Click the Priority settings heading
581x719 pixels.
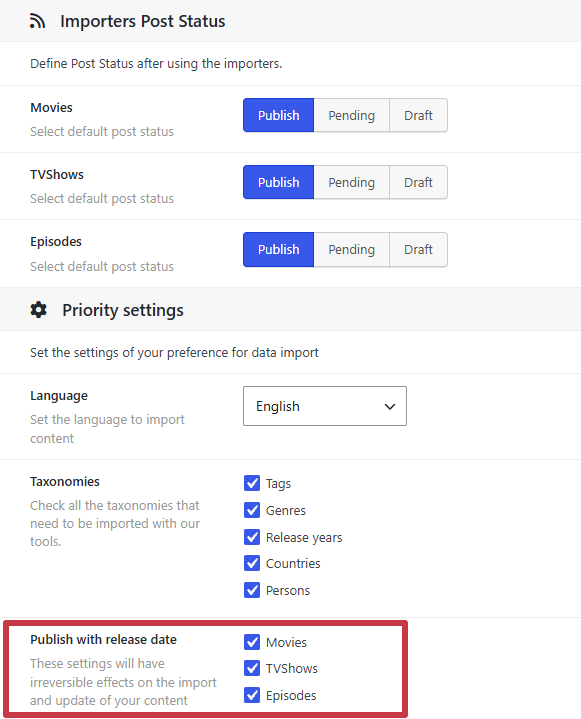click(123, 310)
